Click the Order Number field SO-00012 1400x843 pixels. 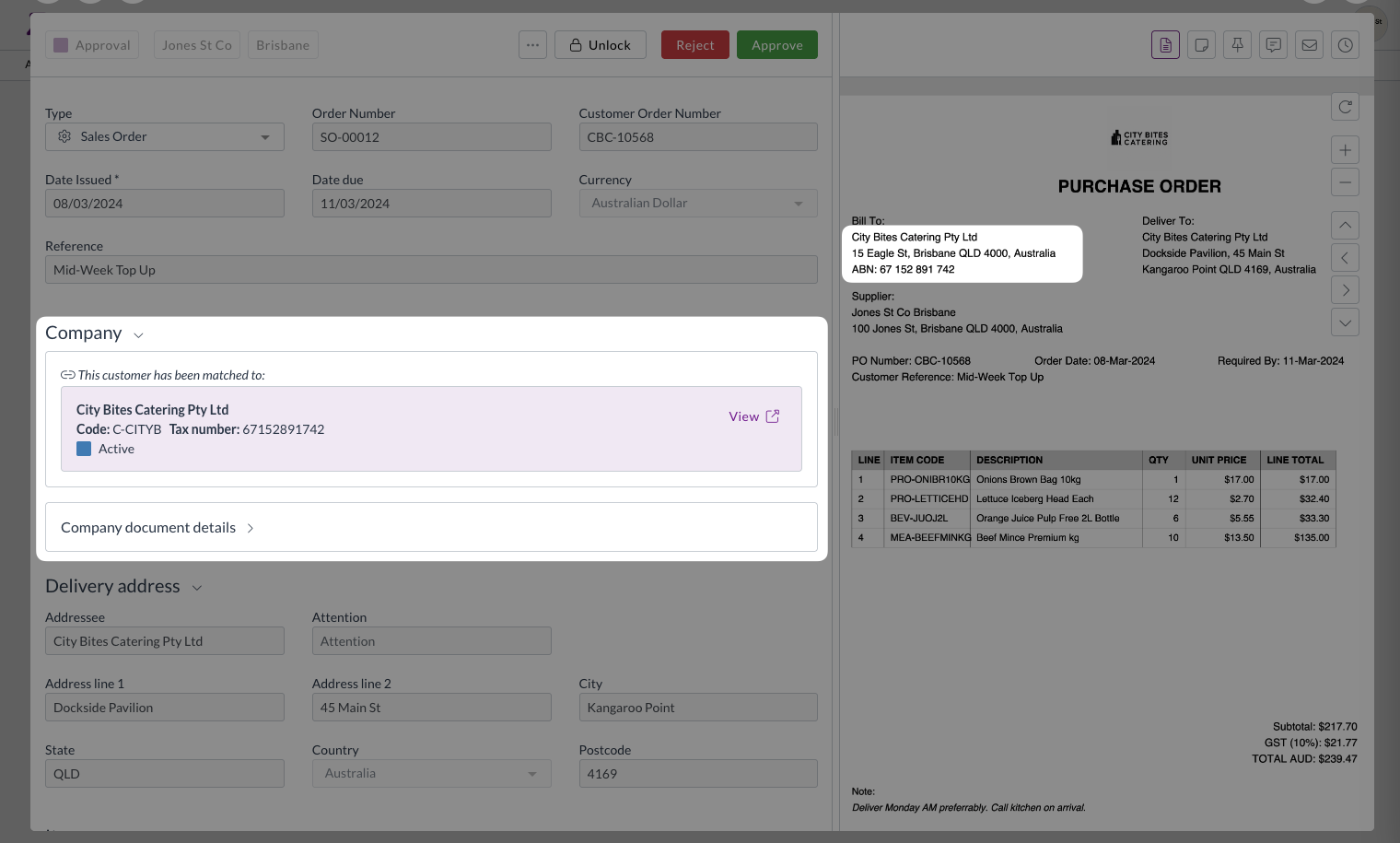431,136
